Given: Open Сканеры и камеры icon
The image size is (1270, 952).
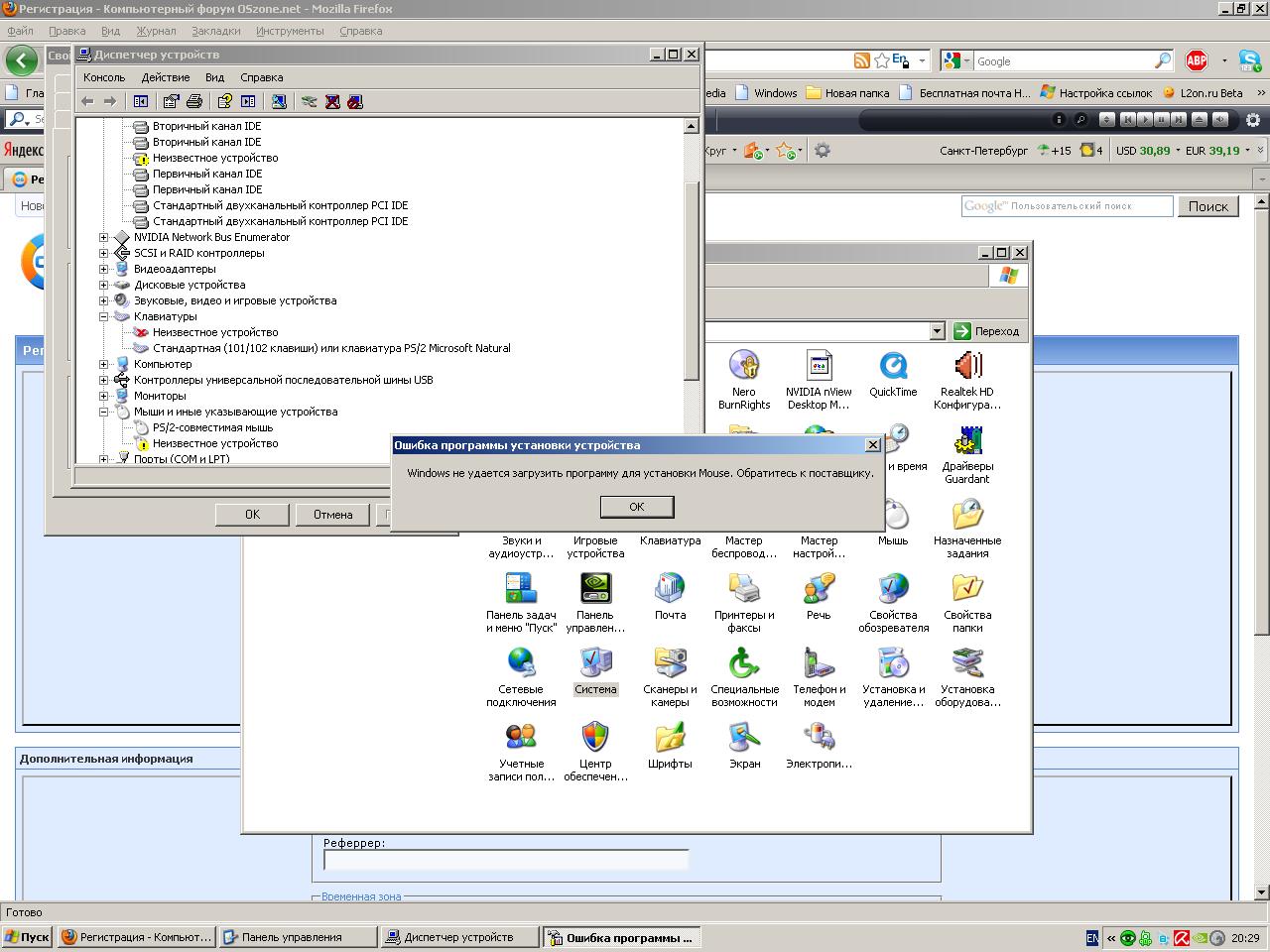Looking at the screenshot, I should tap(670, 663).
